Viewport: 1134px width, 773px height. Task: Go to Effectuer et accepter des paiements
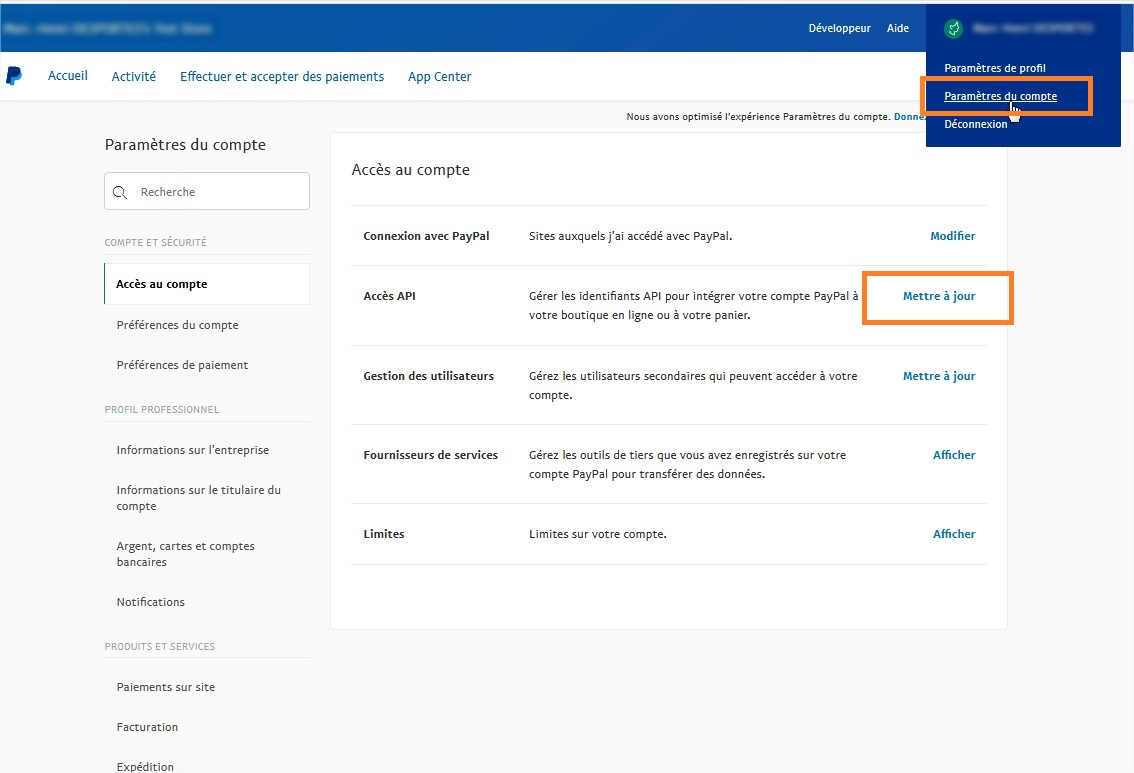pyautogui.click(x=282, y=76)
